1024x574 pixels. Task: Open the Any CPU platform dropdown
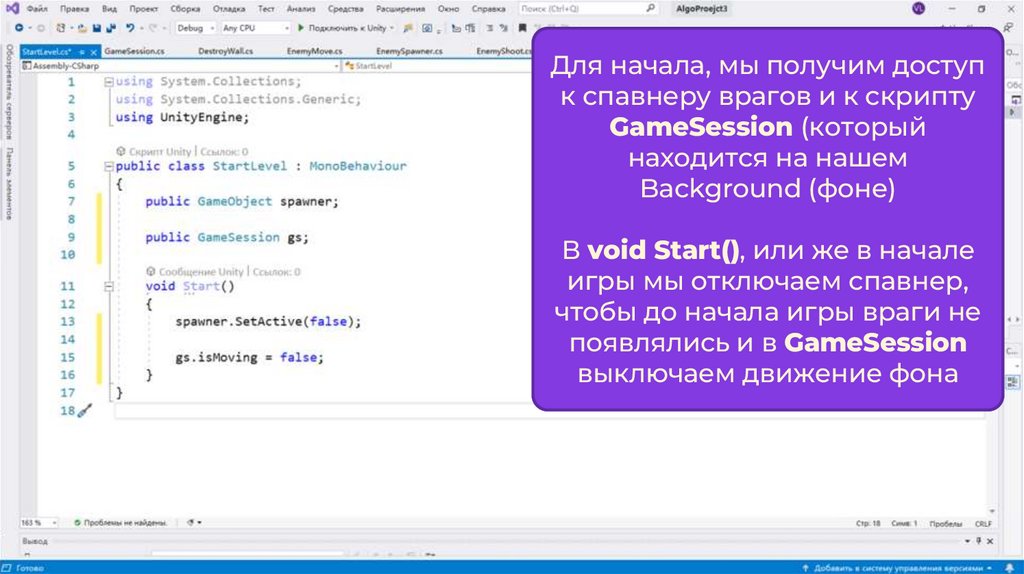[x=255, y=28]
